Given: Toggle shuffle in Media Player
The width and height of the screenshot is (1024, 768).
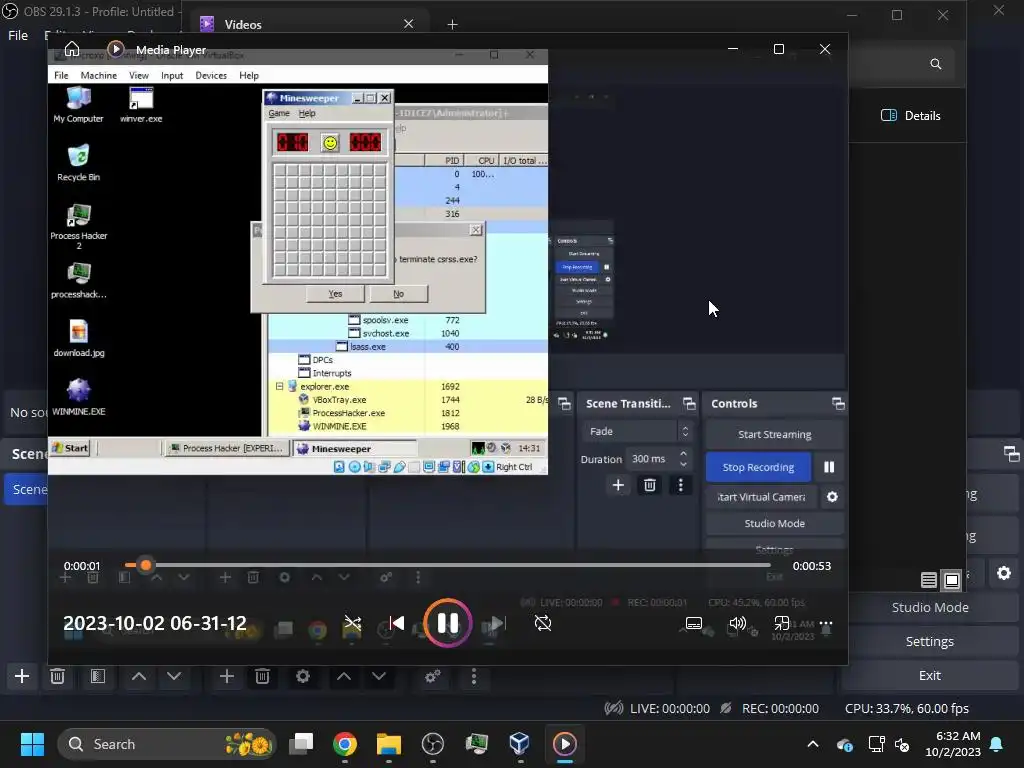Looking at the screenshot, I should [353, 623].
